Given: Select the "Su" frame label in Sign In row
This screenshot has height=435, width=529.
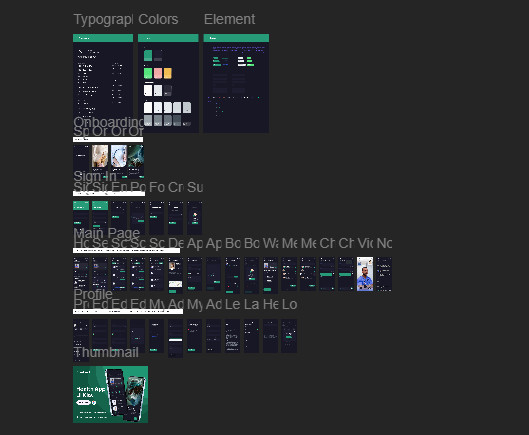Looking at the screenshot, I should [x=195, y=187].
